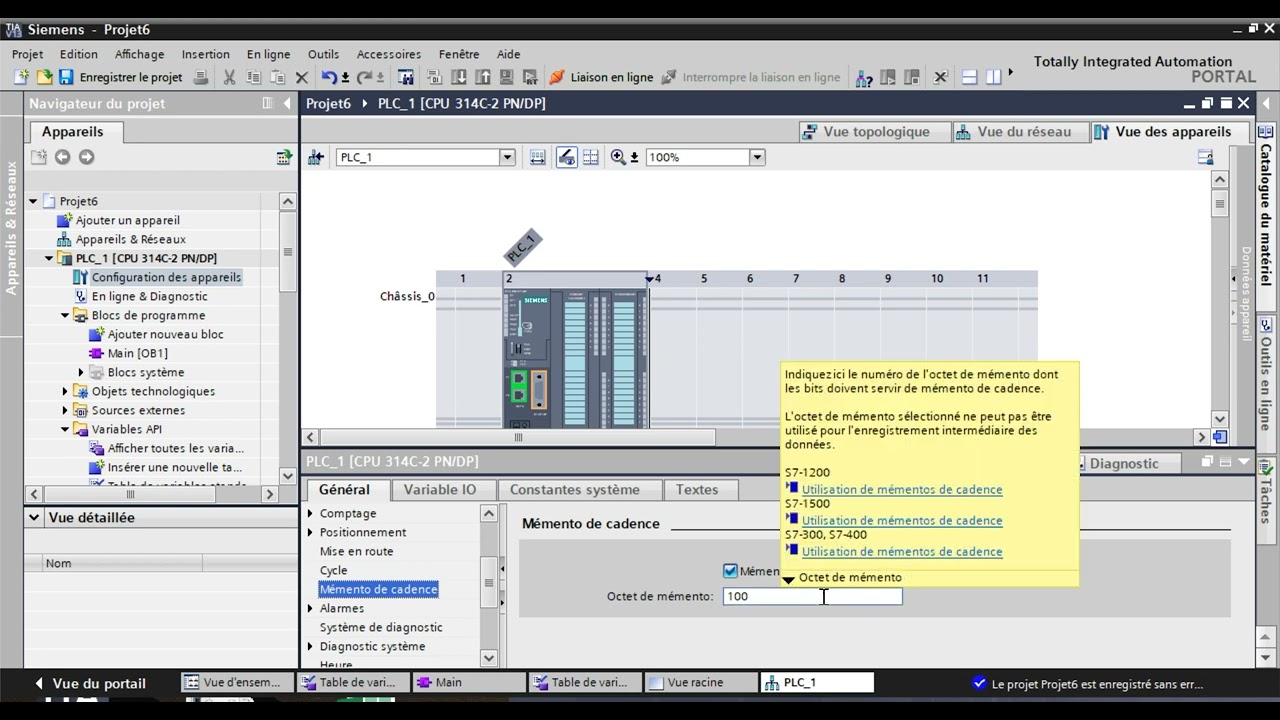Open the Aide menu

[509, 54]
